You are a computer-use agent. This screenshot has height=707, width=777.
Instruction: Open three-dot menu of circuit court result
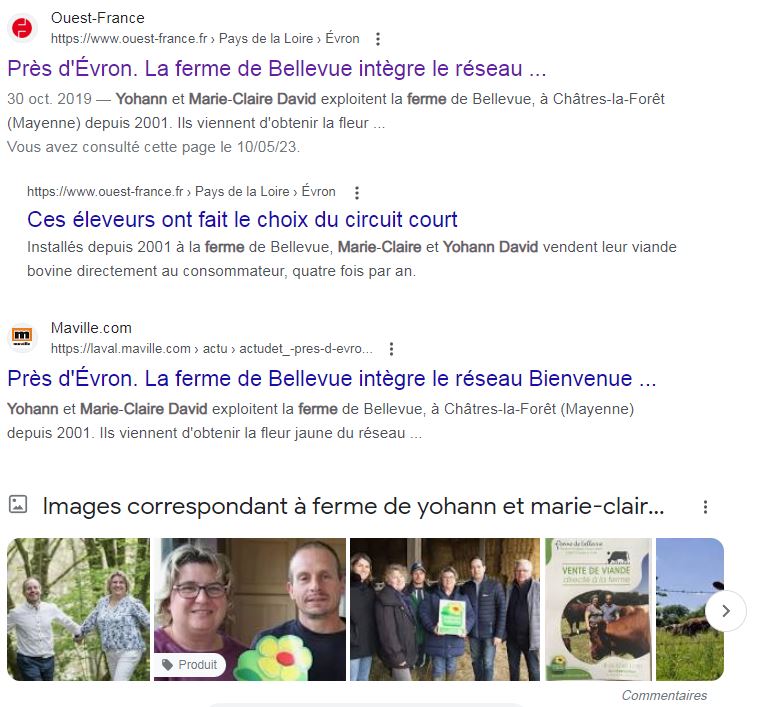[x=357, y=192]
